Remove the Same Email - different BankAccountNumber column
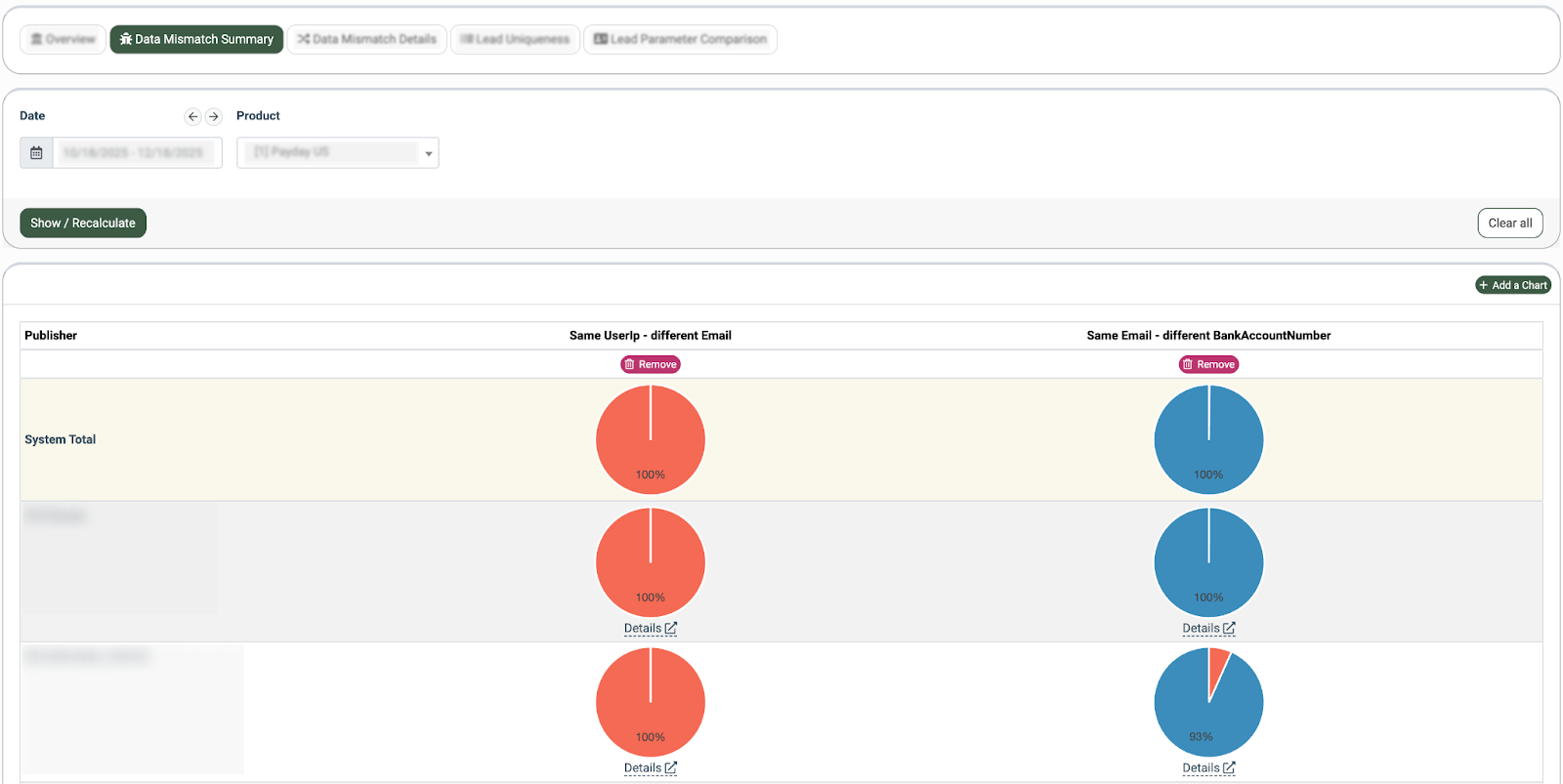1563x784 pixels. coord(1208,364)
